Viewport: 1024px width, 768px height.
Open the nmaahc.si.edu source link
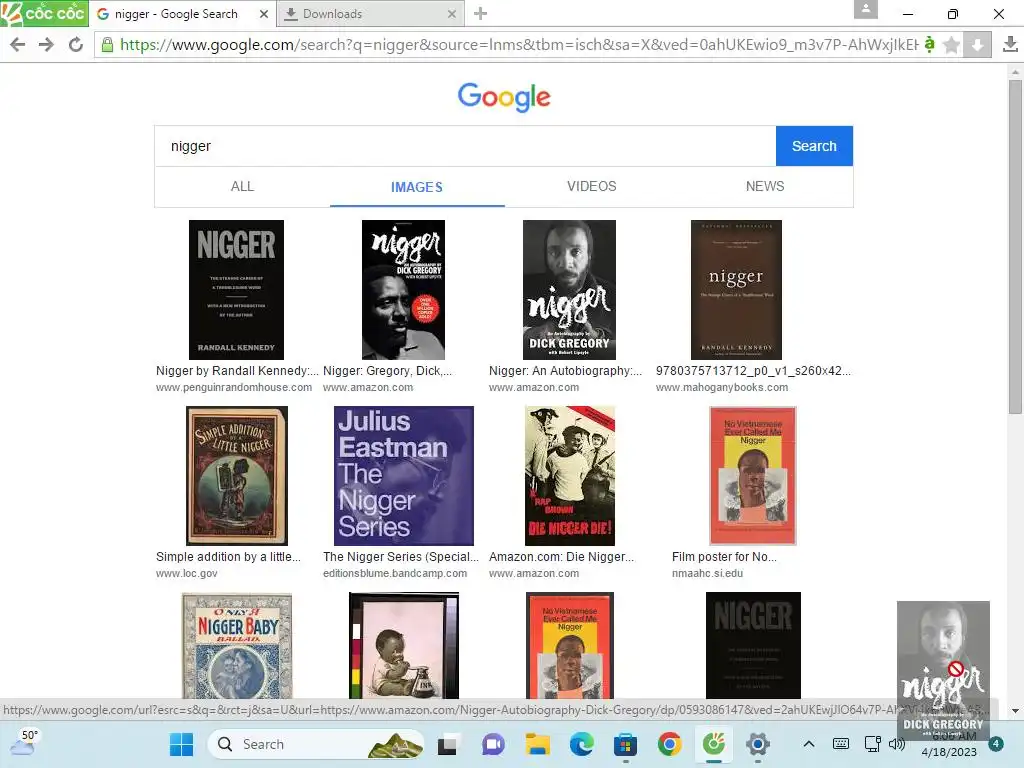[x=707, y=573]
